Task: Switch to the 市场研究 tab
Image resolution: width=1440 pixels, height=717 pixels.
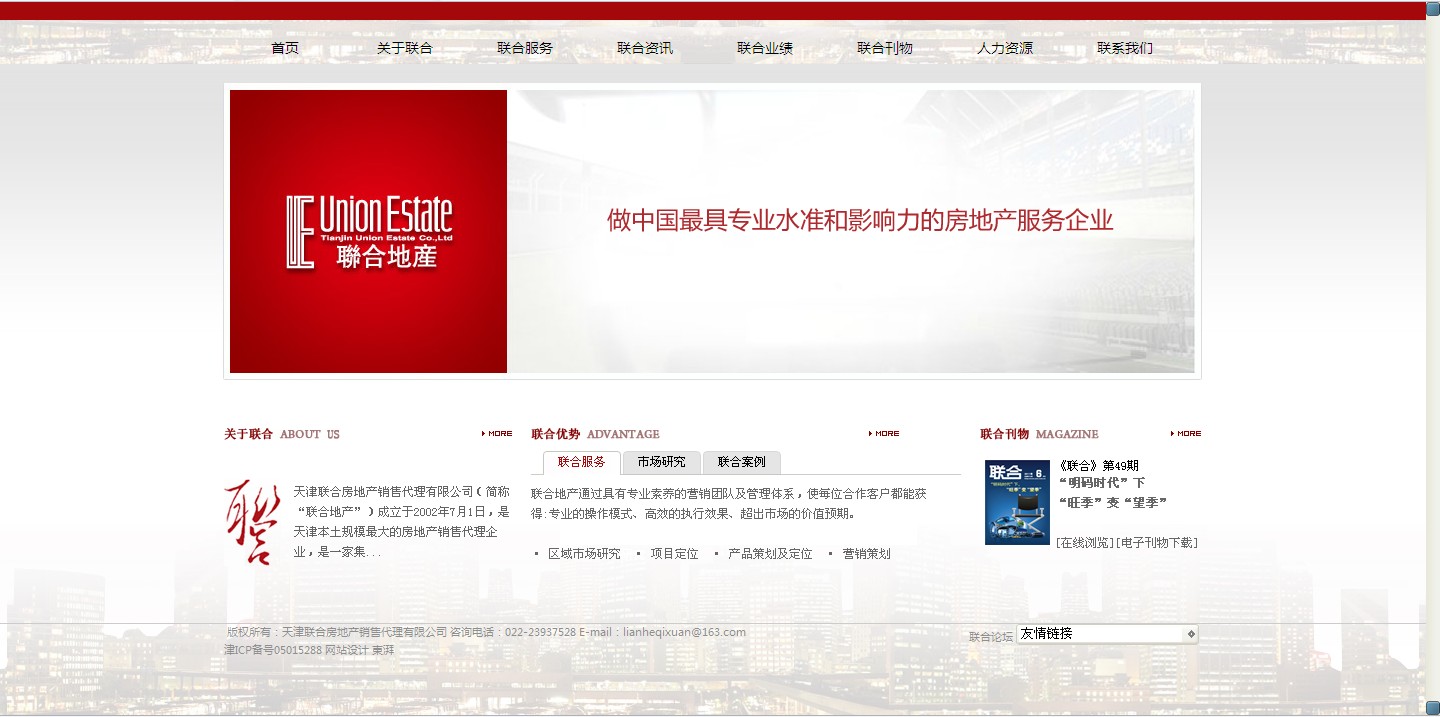Action: [x=661, y=462]
